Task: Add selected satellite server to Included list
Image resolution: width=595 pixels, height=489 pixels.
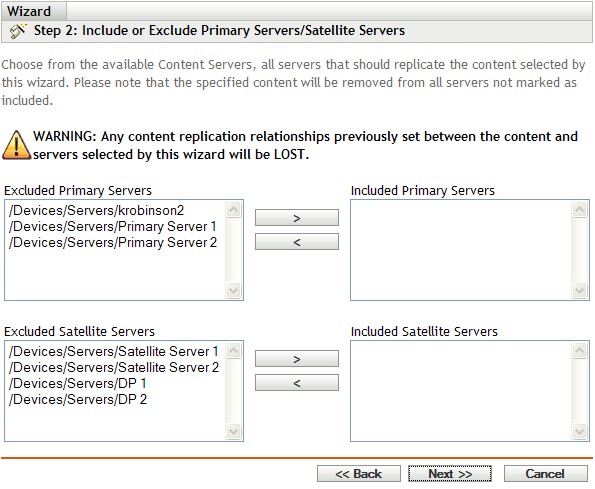Action: (297, 359)
